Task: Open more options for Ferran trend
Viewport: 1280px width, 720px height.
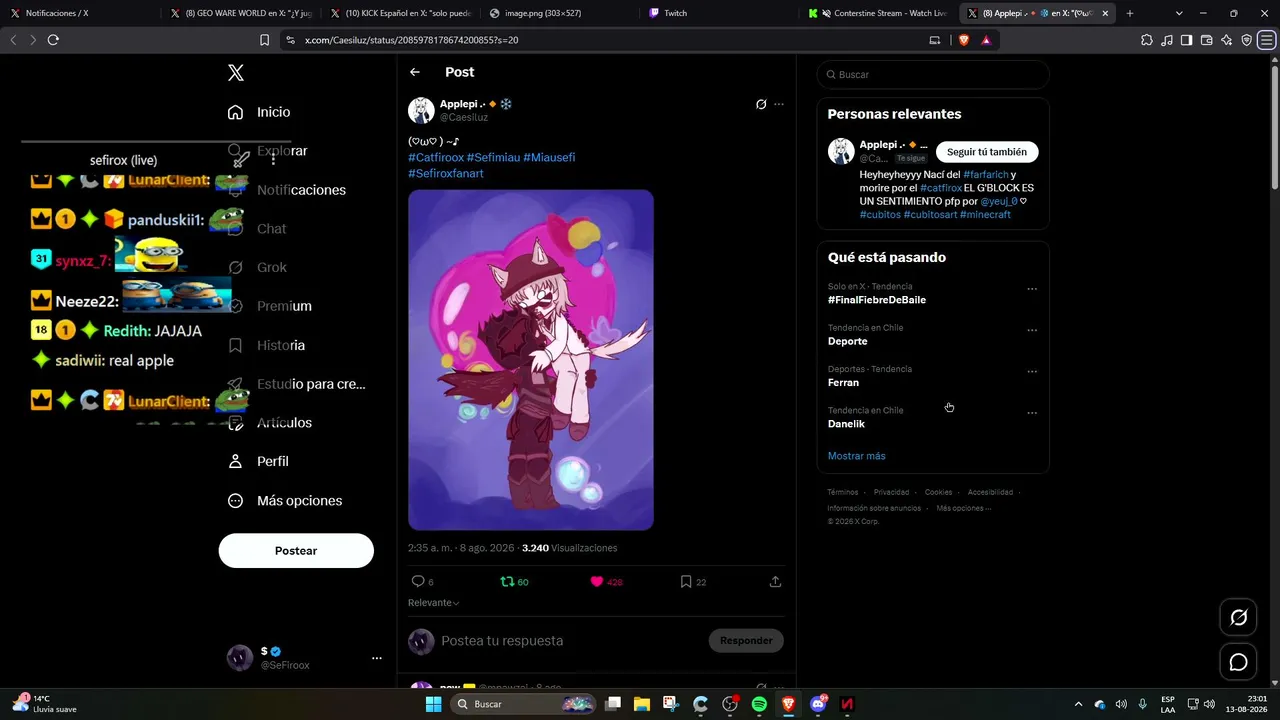Action: pos(1032,372)
